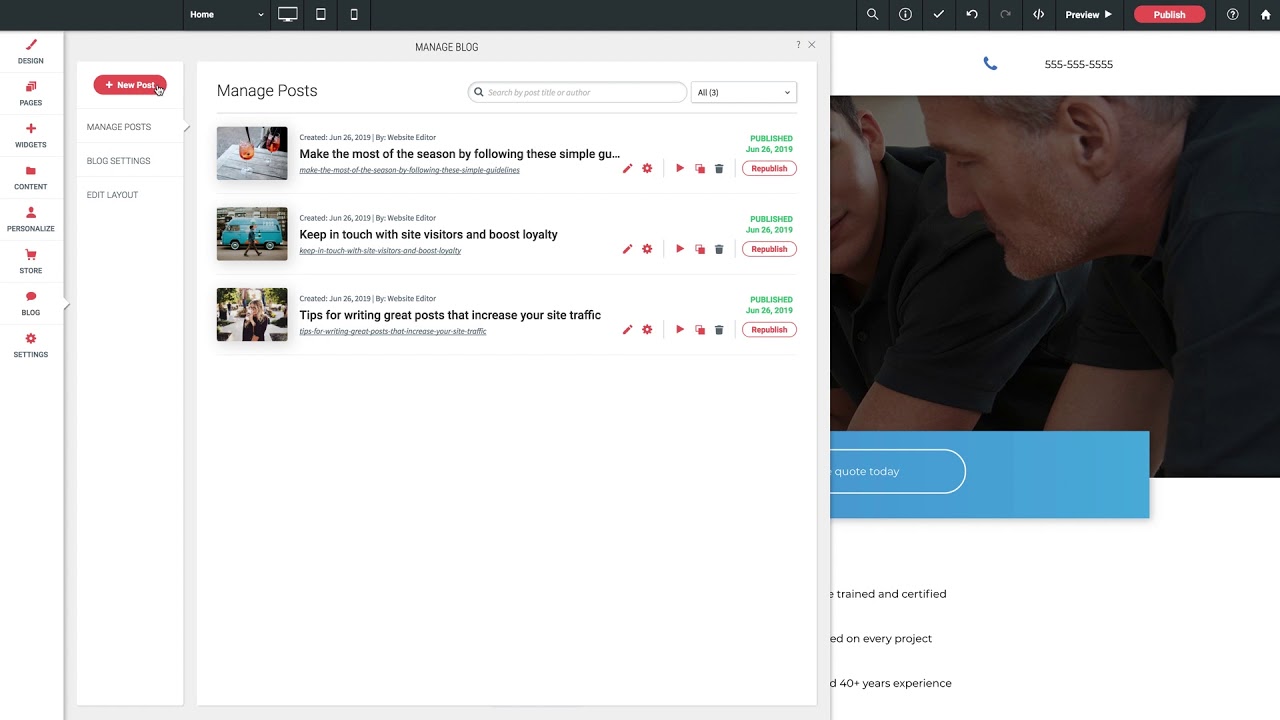Image resolution: width=1280 pixels, height=720 pixels.
Task: Click the search by post title field
Action: click(578, 92)
